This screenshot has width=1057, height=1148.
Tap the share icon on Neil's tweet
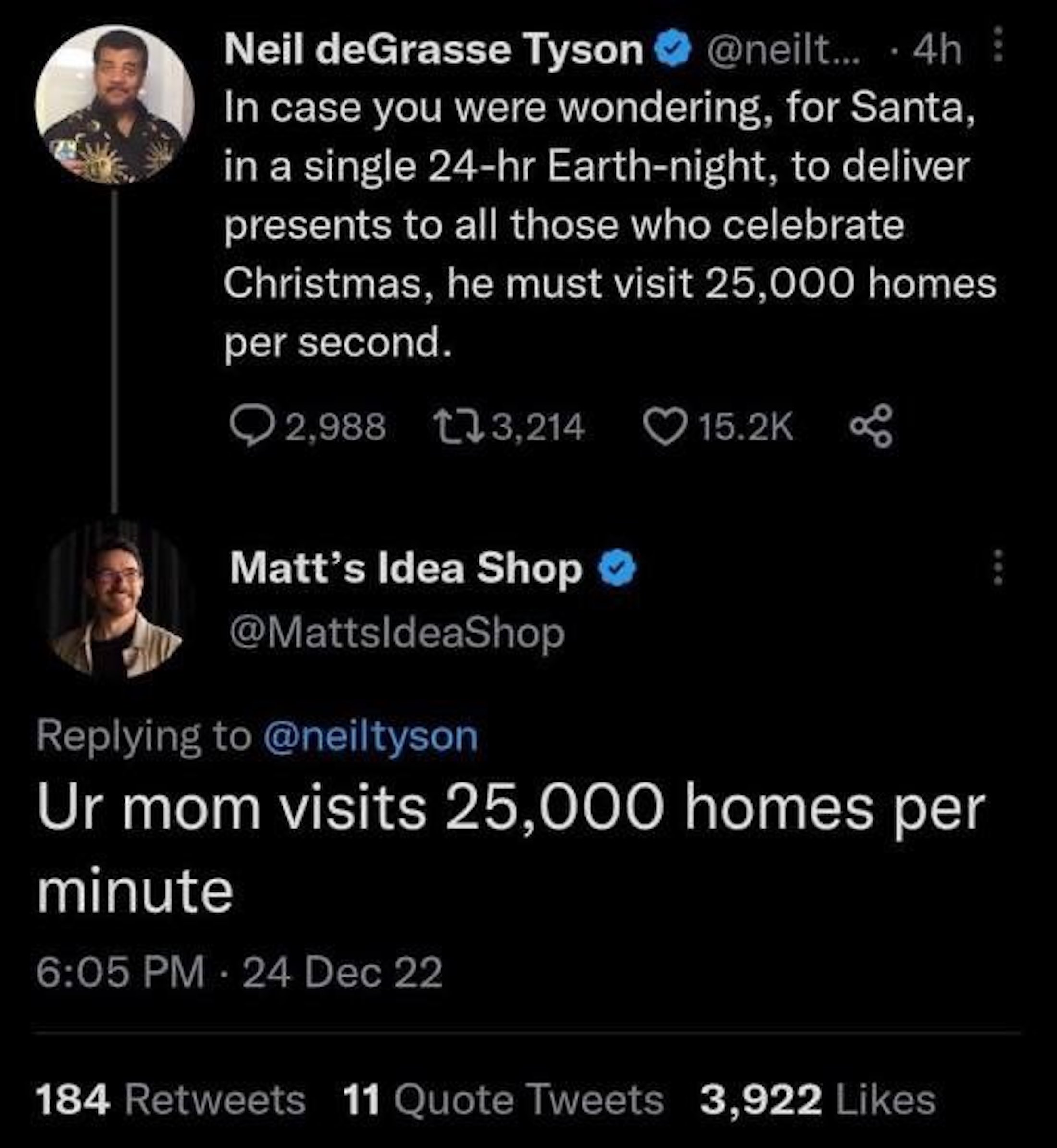(871, 427)
